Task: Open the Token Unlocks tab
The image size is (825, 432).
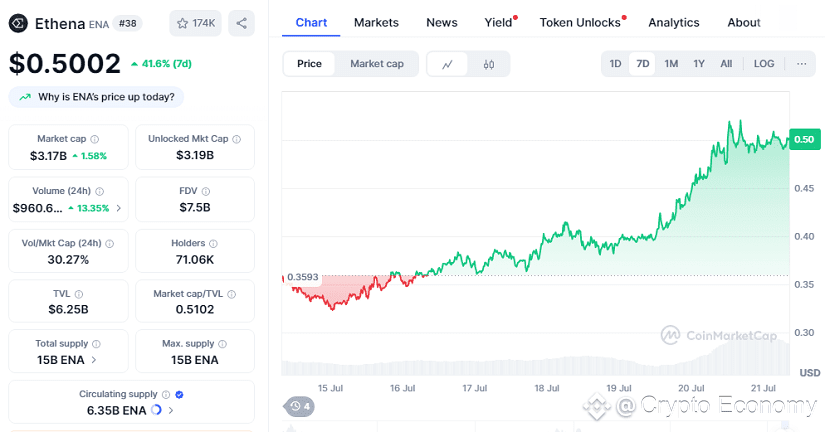Action: click(580, 23)
